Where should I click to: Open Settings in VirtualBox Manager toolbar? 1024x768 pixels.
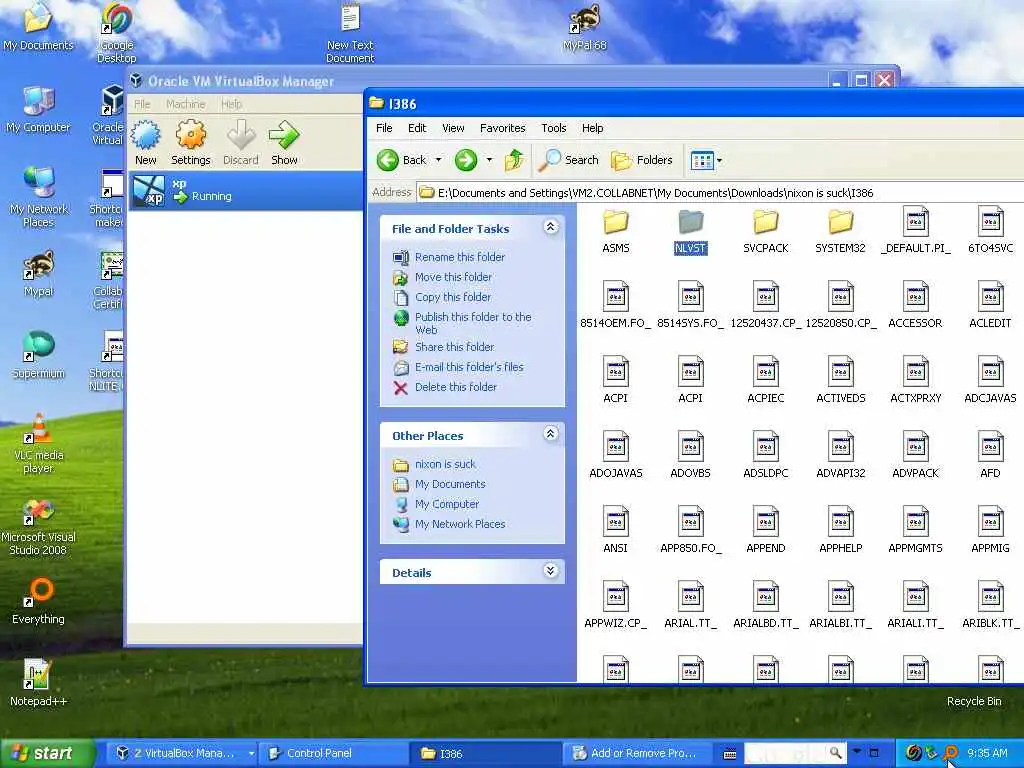[191, 142]
